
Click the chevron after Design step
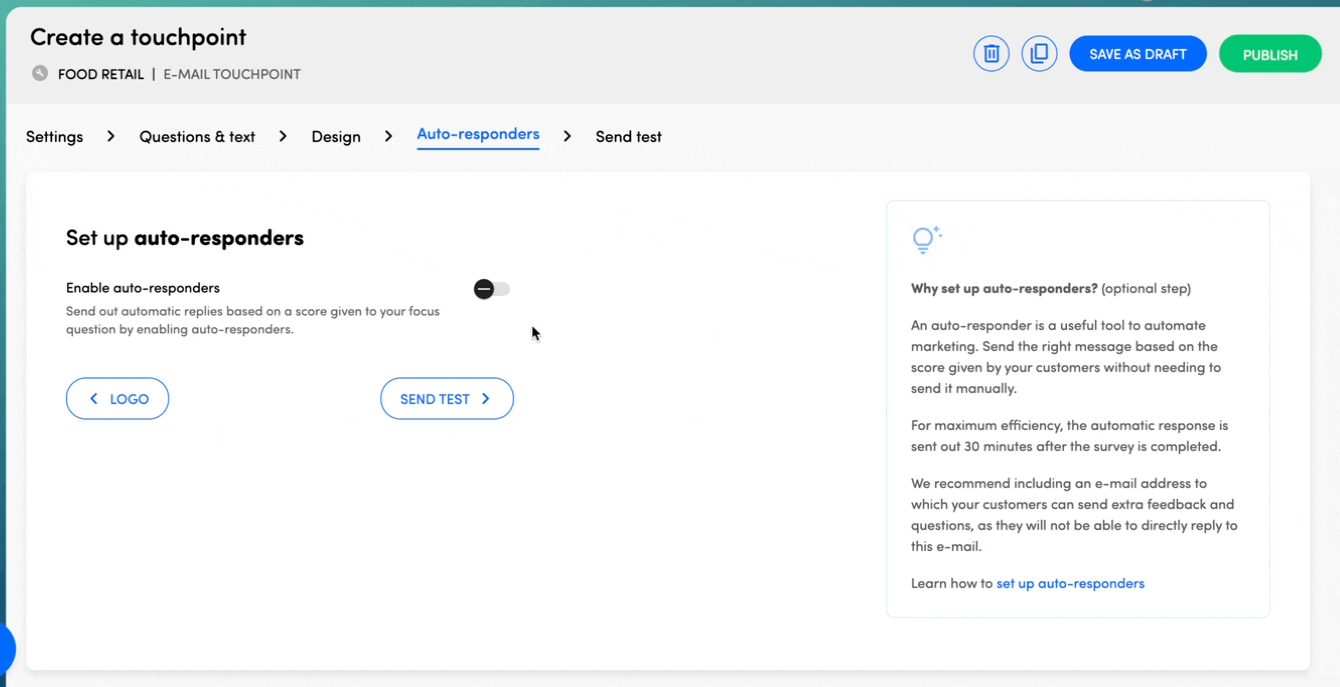point(389,136)
